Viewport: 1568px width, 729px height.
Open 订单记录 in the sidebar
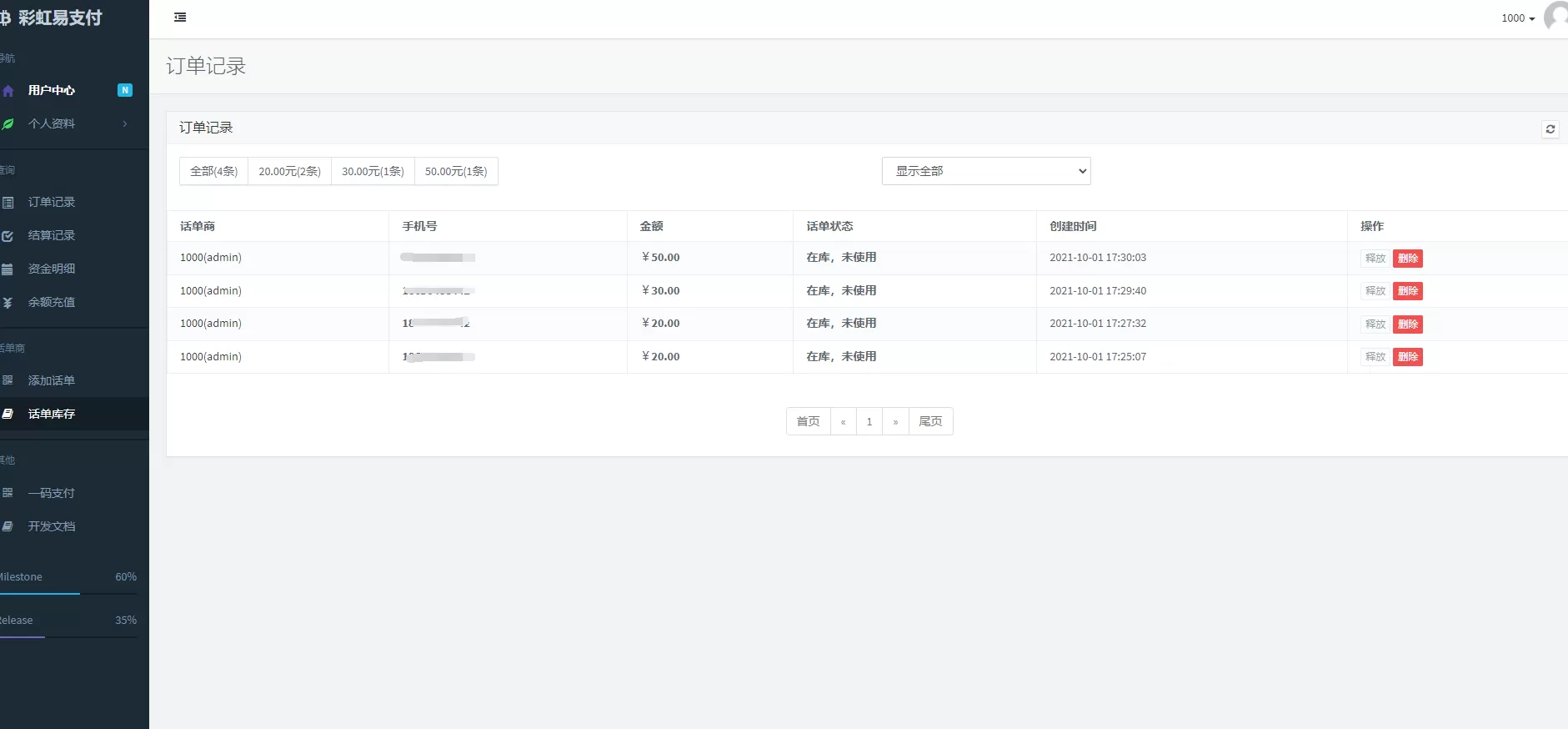click(x=52, y=202)
